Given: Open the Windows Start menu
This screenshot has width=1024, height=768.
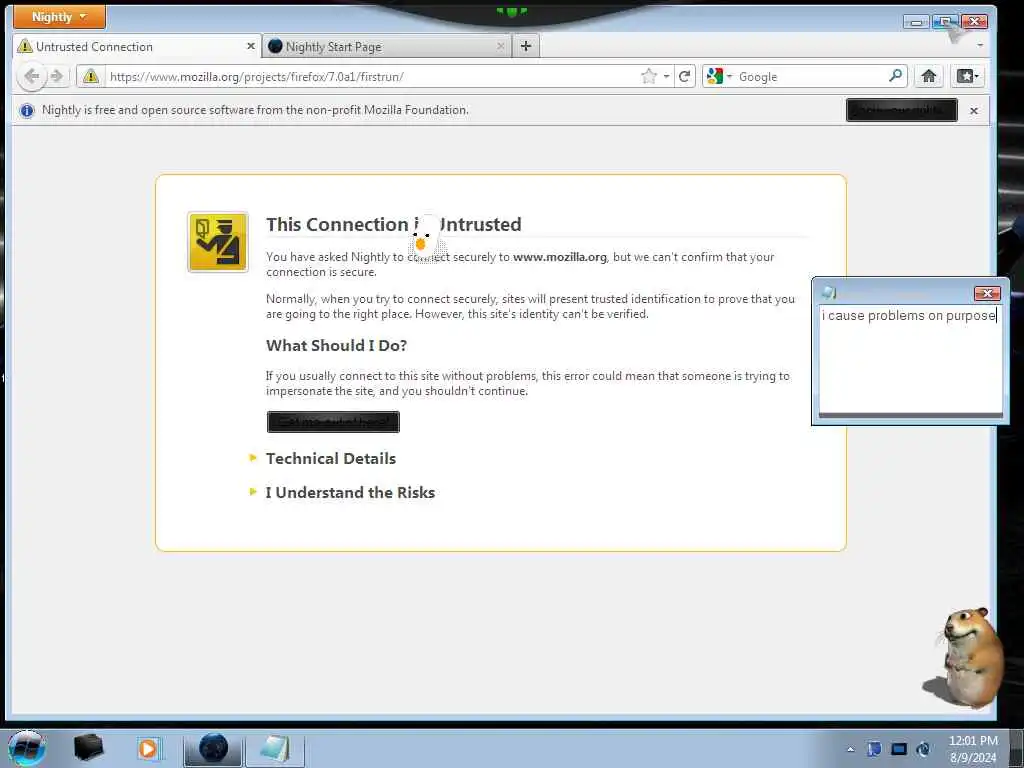Looking at the screenshot, I should point(27,748).
